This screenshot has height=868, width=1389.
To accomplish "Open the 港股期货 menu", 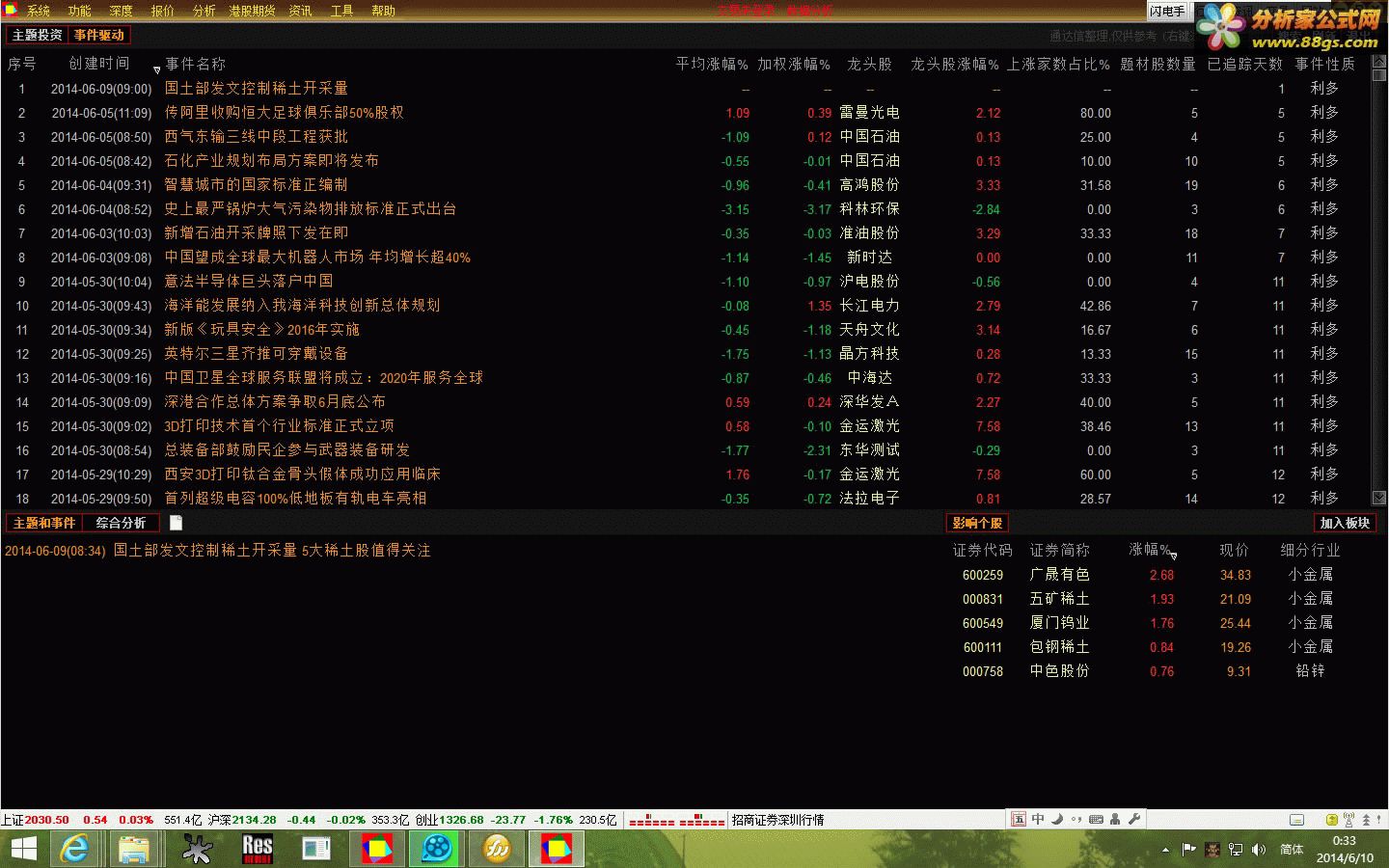I will coord(252,11).
